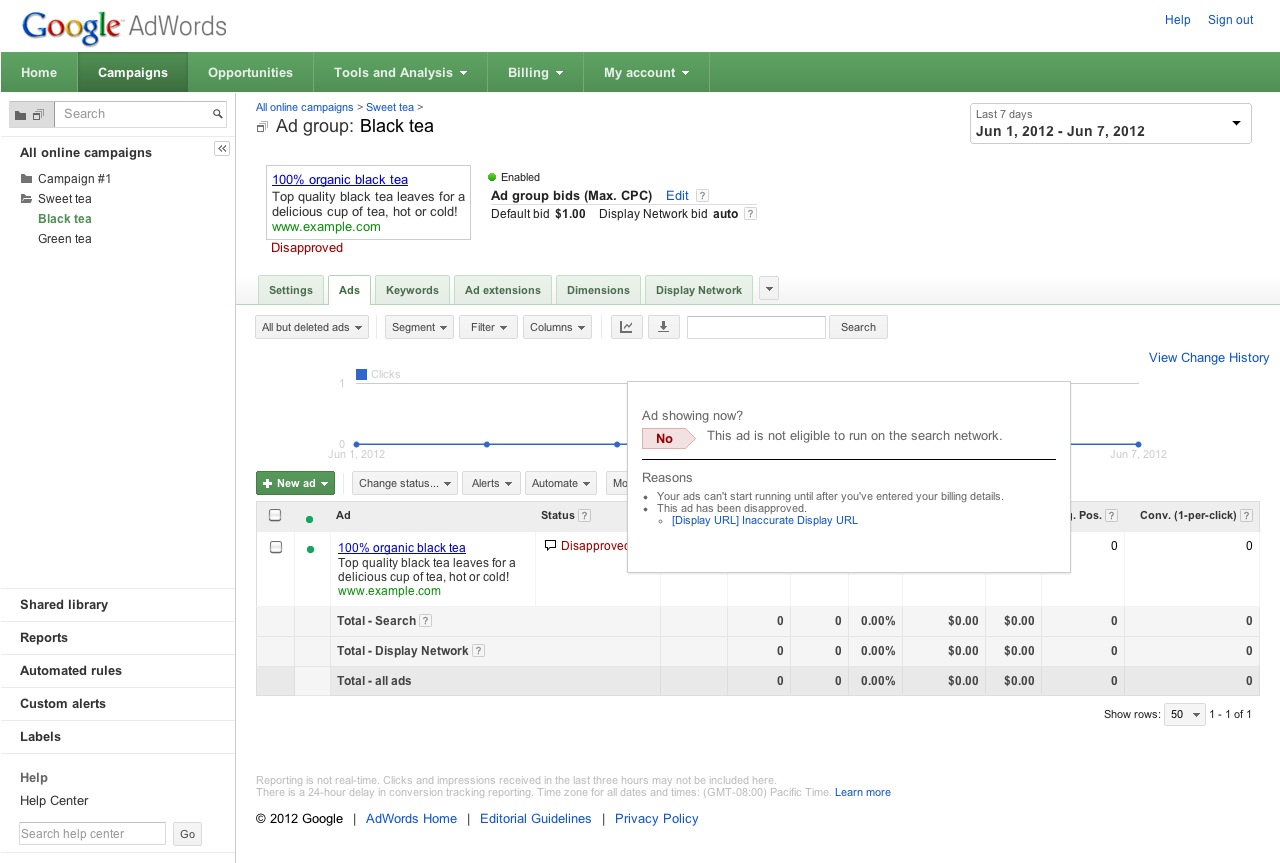Switch to the Ad extensions tab

click(503, 290)
